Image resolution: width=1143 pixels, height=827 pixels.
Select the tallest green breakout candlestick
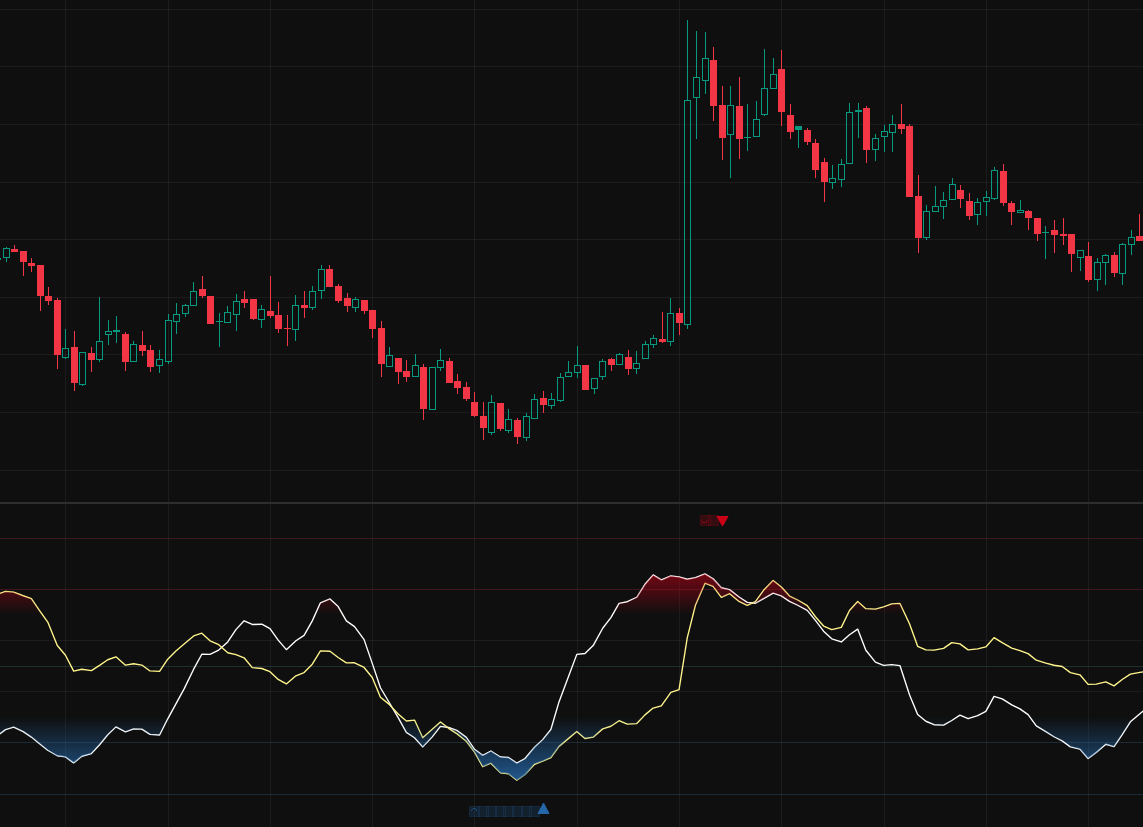687,212
